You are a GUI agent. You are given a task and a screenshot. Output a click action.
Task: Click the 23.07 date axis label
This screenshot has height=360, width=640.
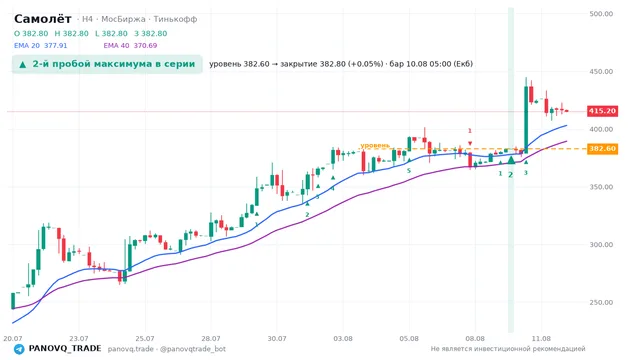[x=79, y=338]
